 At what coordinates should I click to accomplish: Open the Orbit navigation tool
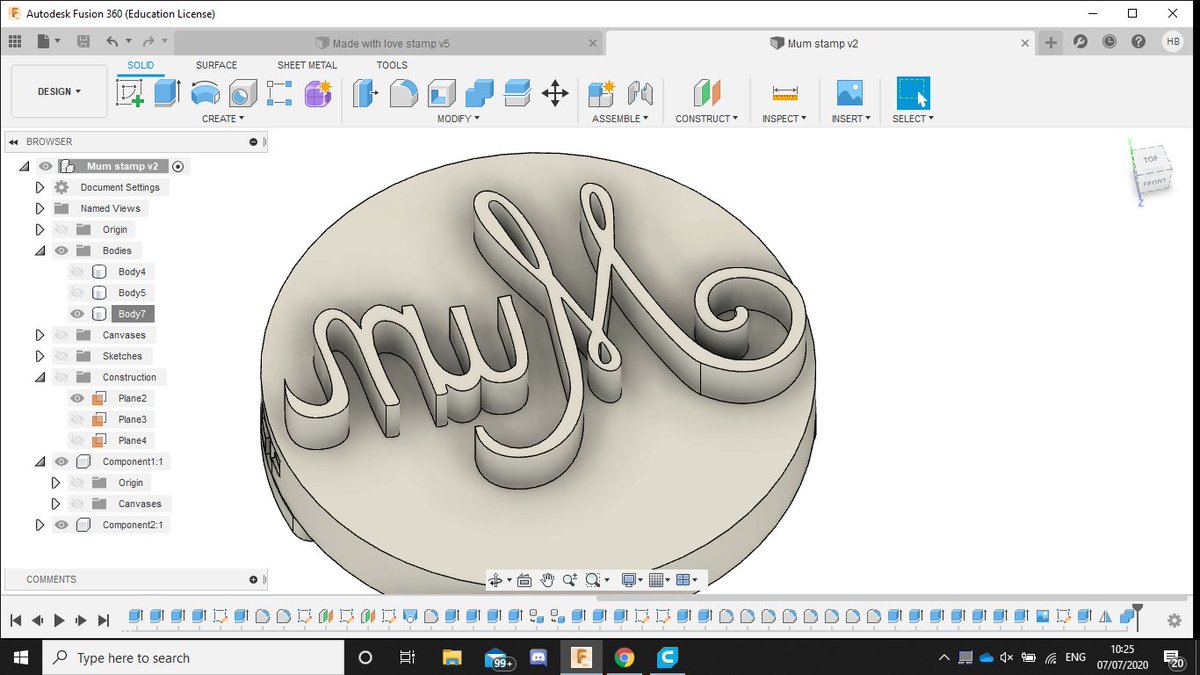[495, 580]
